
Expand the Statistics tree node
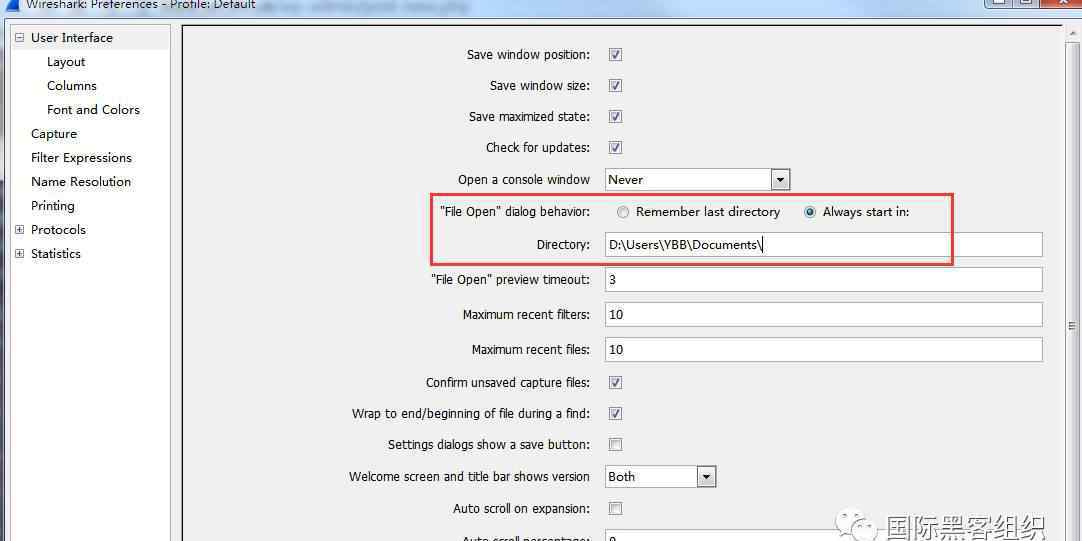(x=19, y=254)
